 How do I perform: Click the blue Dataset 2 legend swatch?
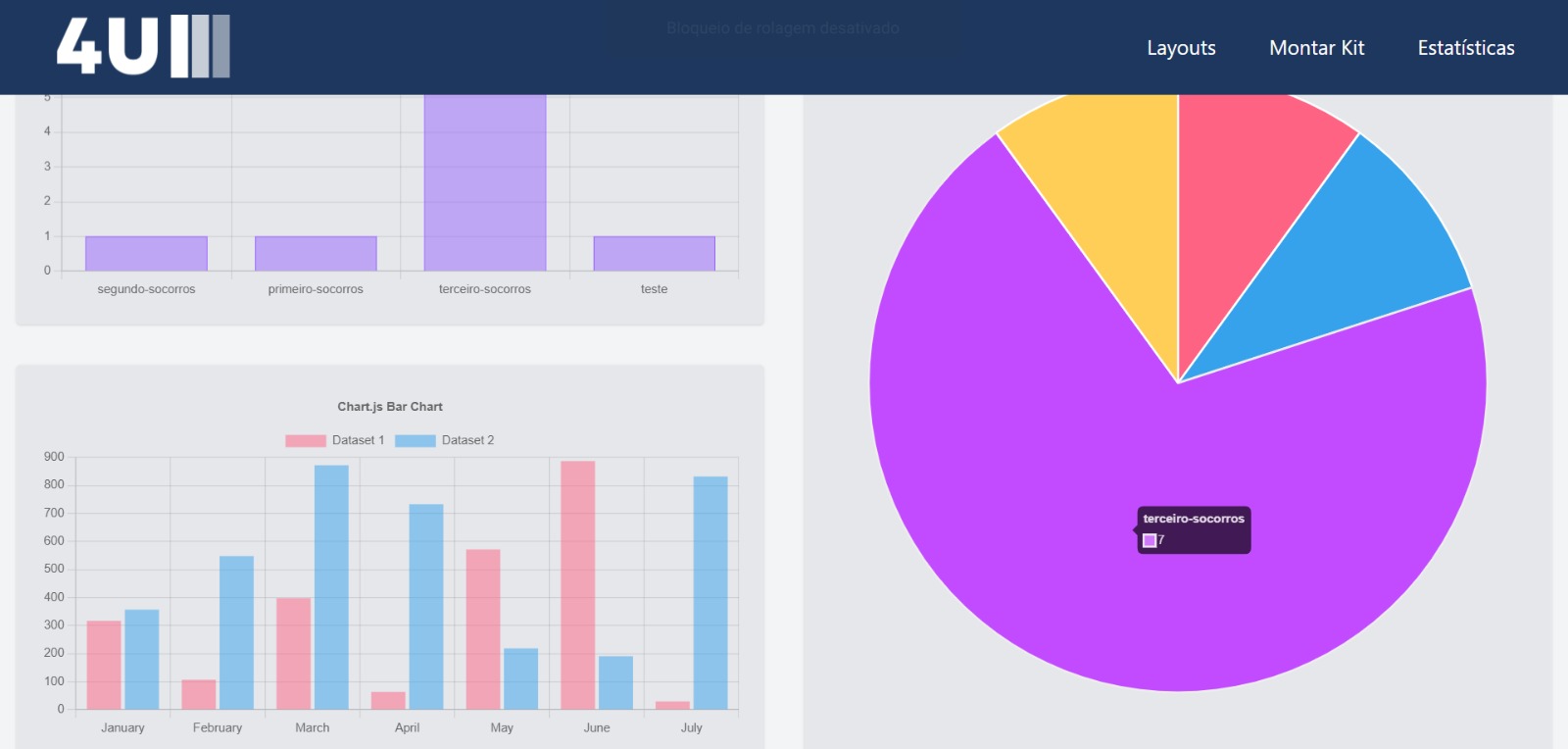point(416,441)
